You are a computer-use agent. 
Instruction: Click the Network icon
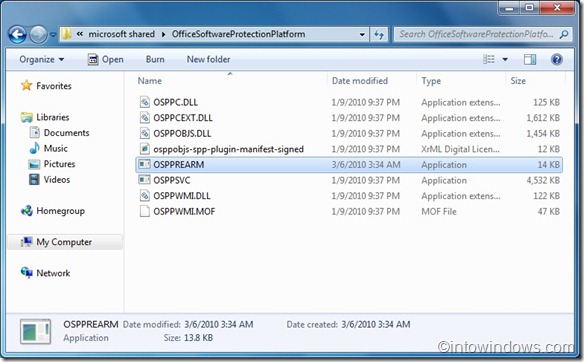tap(26, 273)
